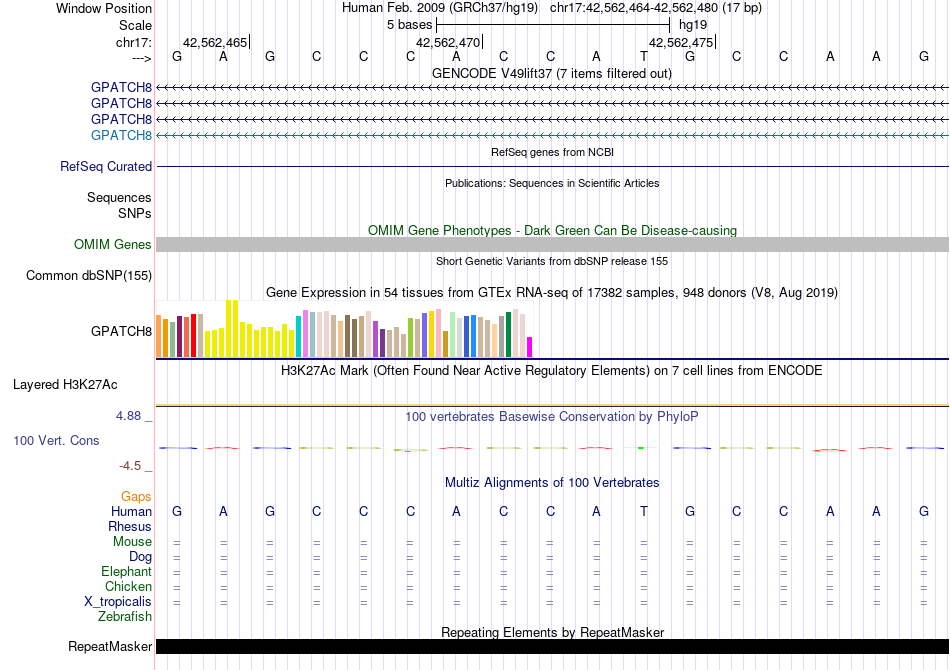Click the Zebrafish species label
The image size is (950, 670).
point(125,617)
